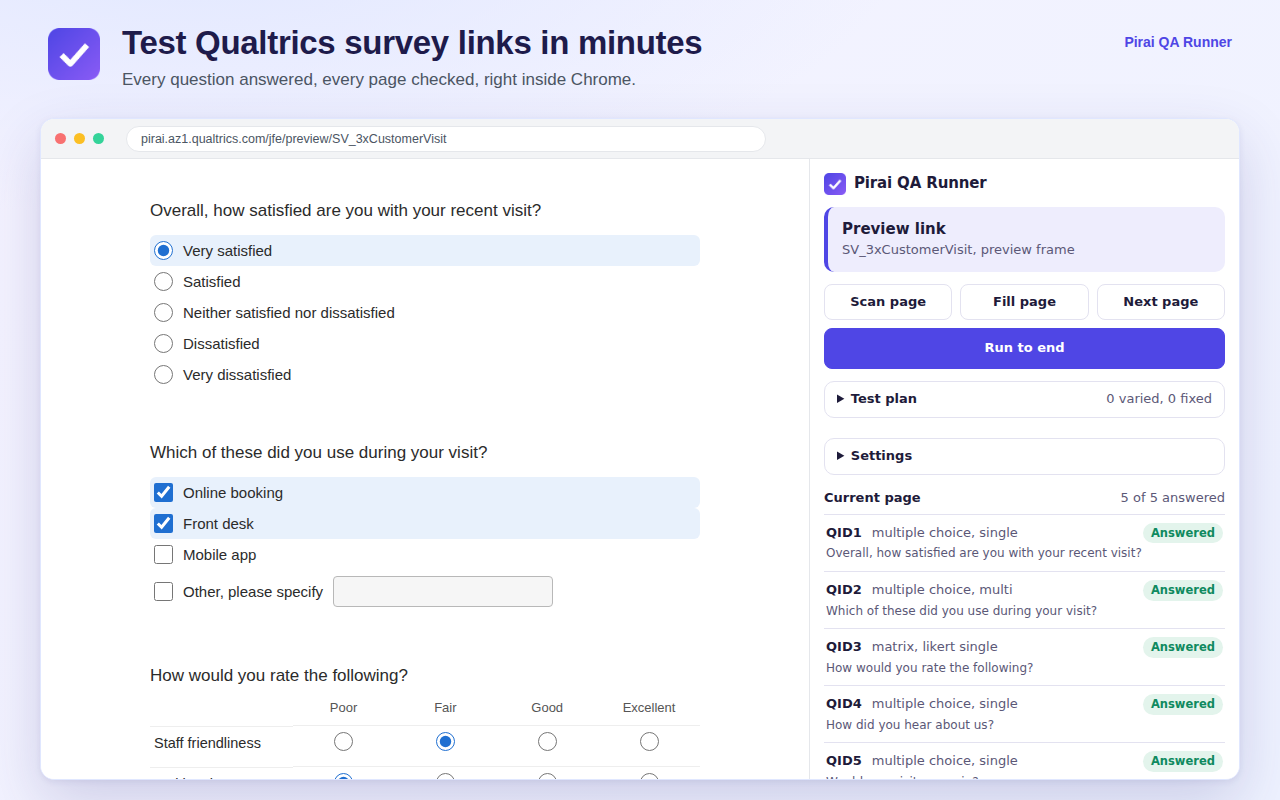This screenshot has width=1280, height=800.
Task: Click the Answered badge for QID4
Action: pyautogui.click(x=1183, y=704)
